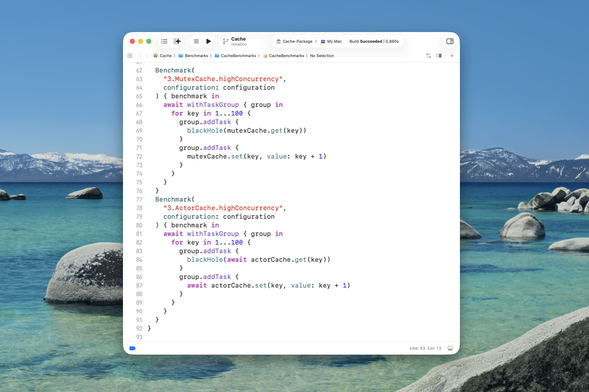Screen dimensions: 589x392
Task: Click withTaskGroup on line 81
Action: pos(213,234)
